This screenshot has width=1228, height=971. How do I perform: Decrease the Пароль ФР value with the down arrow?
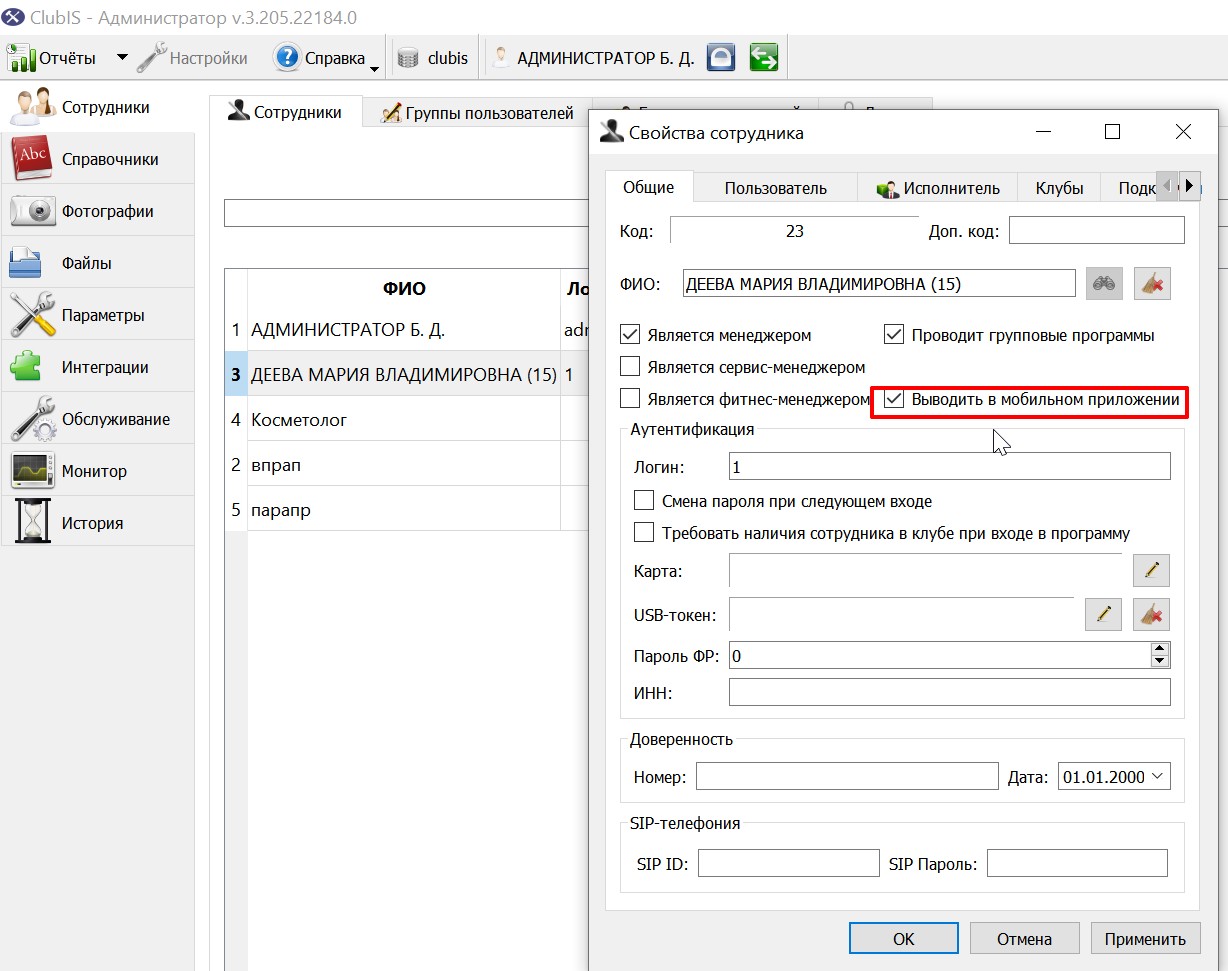pyautogui.click(x=1160, y=661)
